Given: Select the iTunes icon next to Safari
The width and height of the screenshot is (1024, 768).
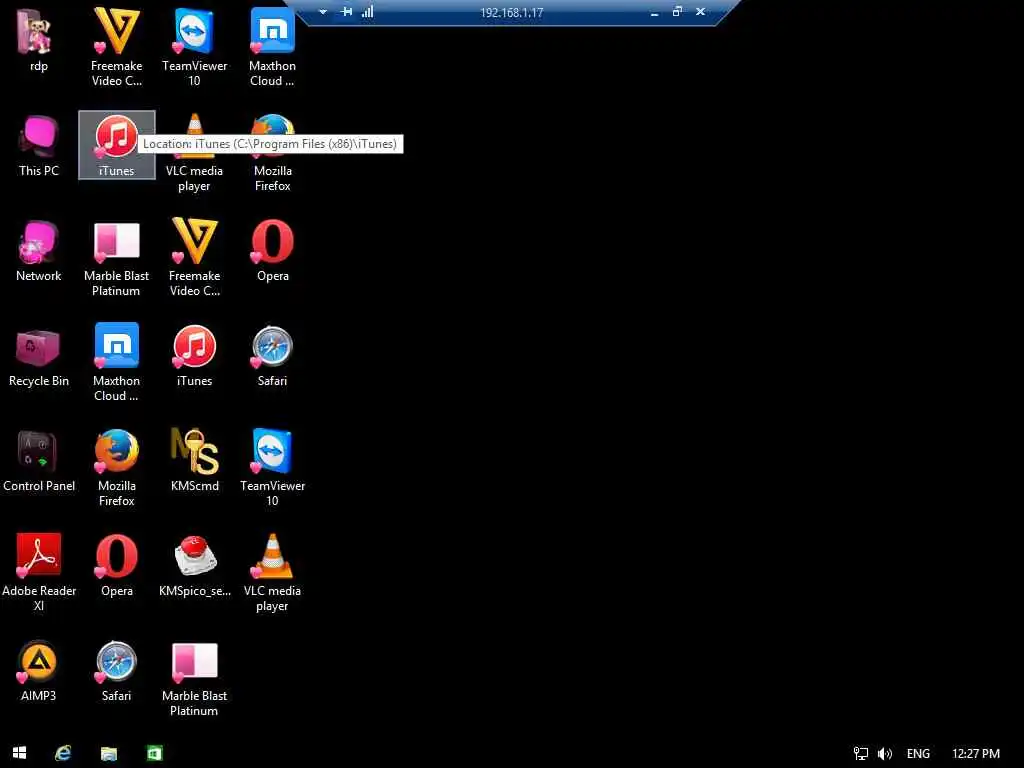Looking at the screenshot, I should 195,357.
